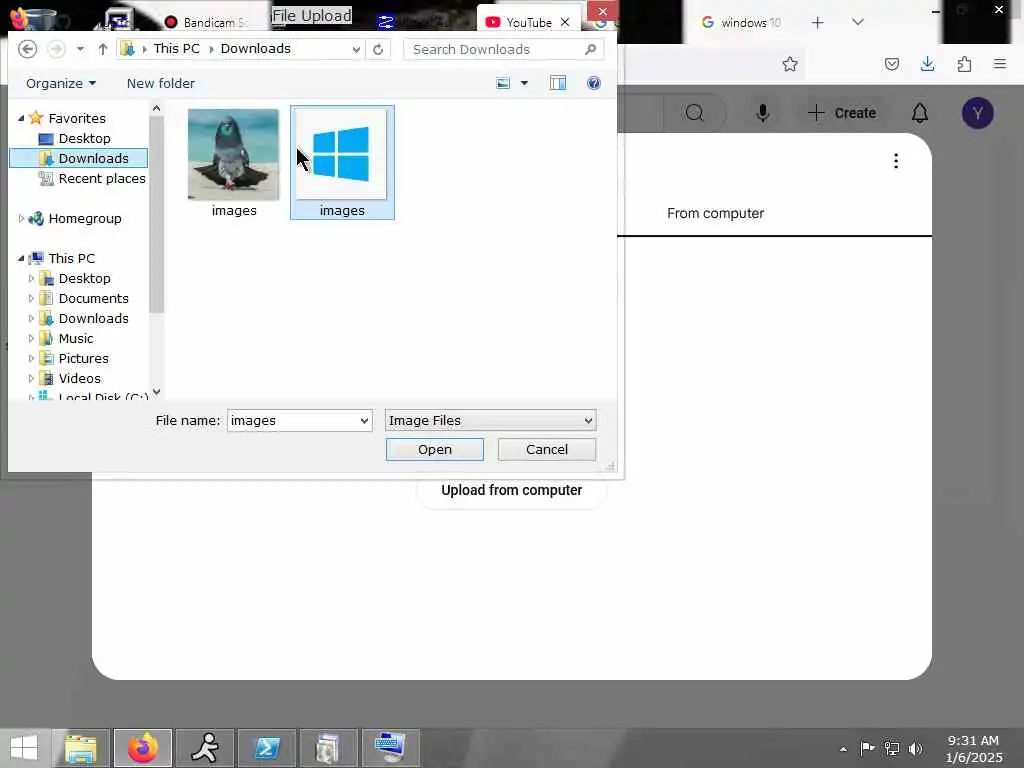Open a new browser tab
The width and height of the screenshot is (1024, 768).
pyautogui.click(x=817, y=23)
